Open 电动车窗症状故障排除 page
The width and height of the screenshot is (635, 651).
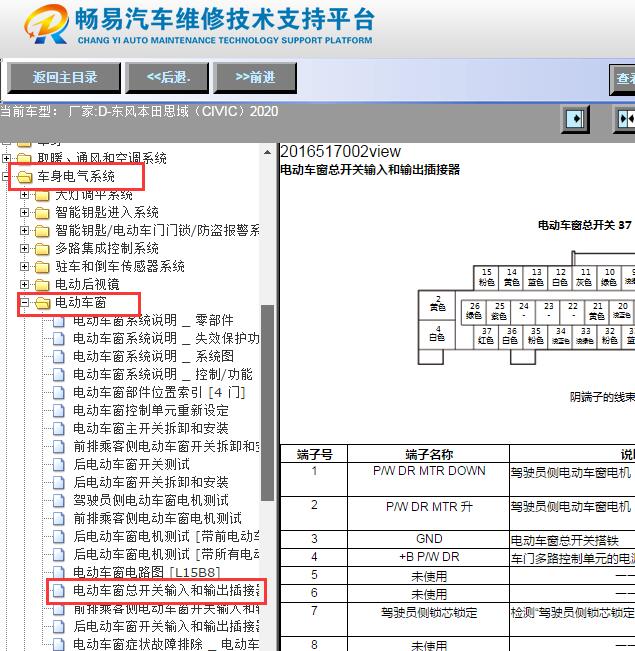pos(166,644)
